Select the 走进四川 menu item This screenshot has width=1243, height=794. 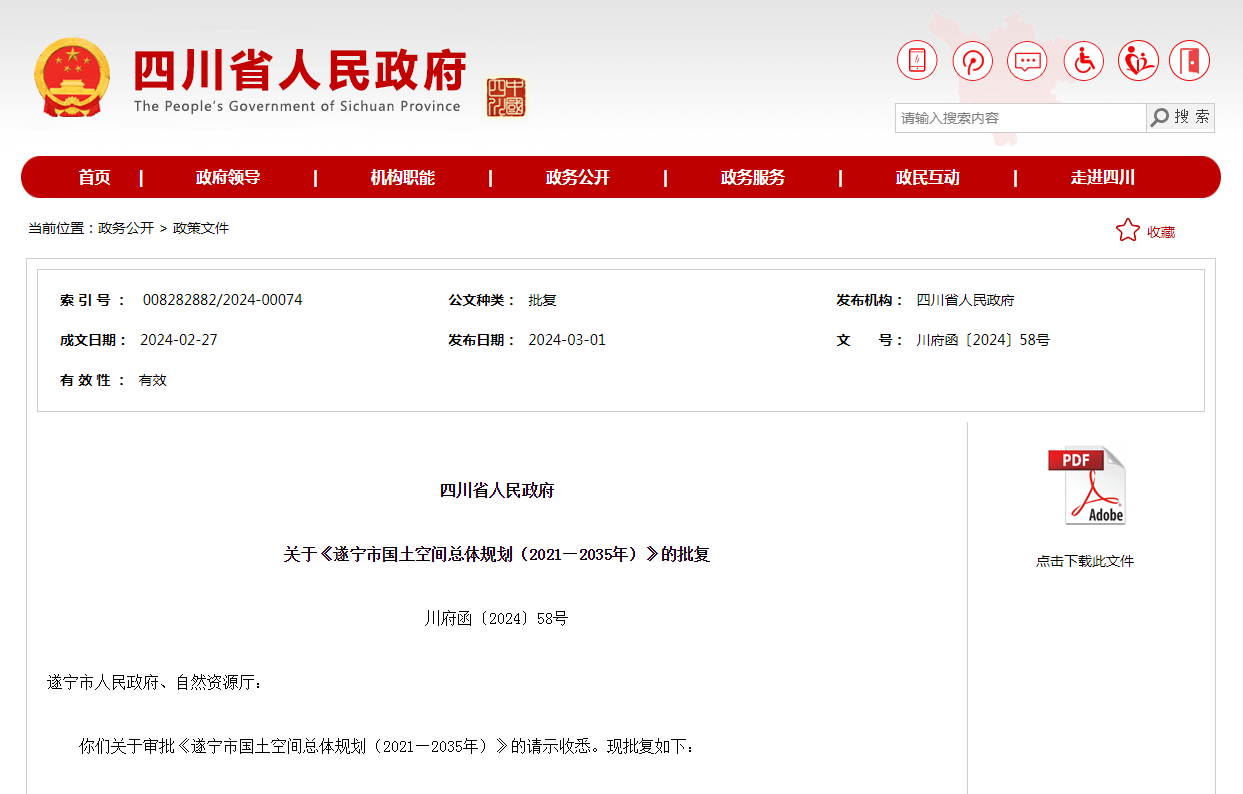pyautogui.click(x=1102, y=178)
